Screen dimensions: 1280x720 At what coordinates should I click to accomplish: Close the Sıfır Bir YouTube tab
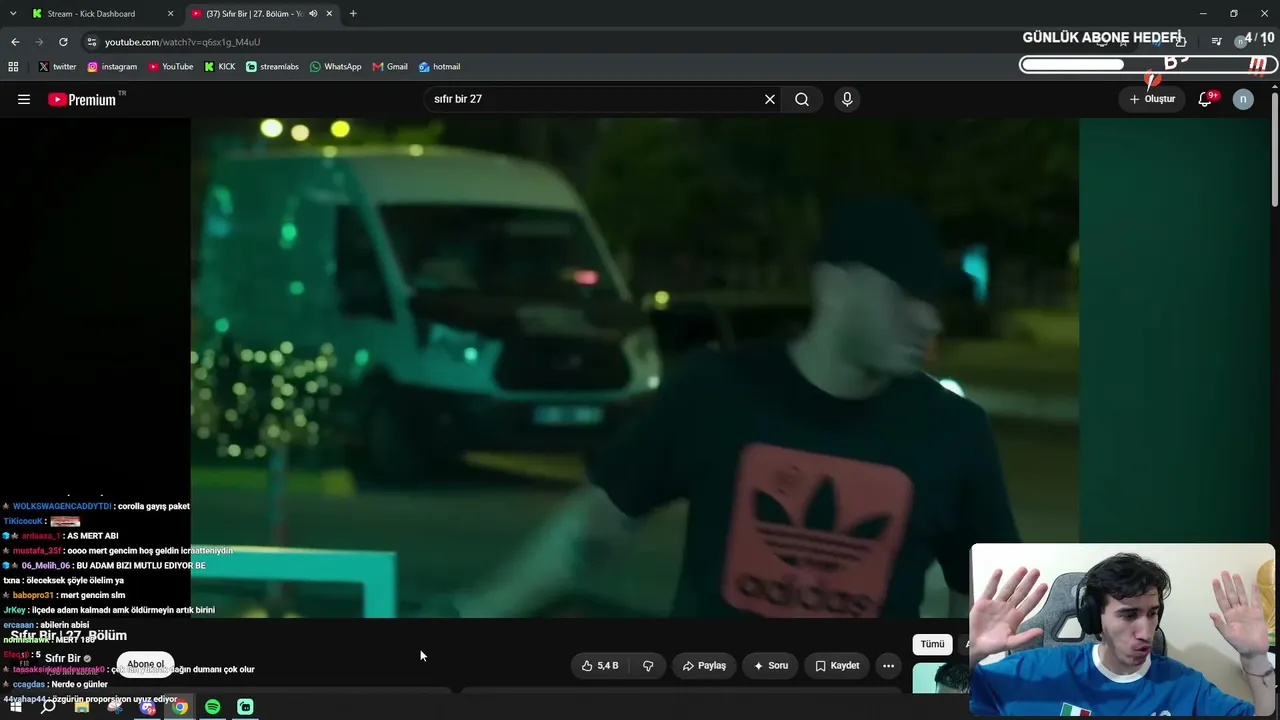point(329,14)
